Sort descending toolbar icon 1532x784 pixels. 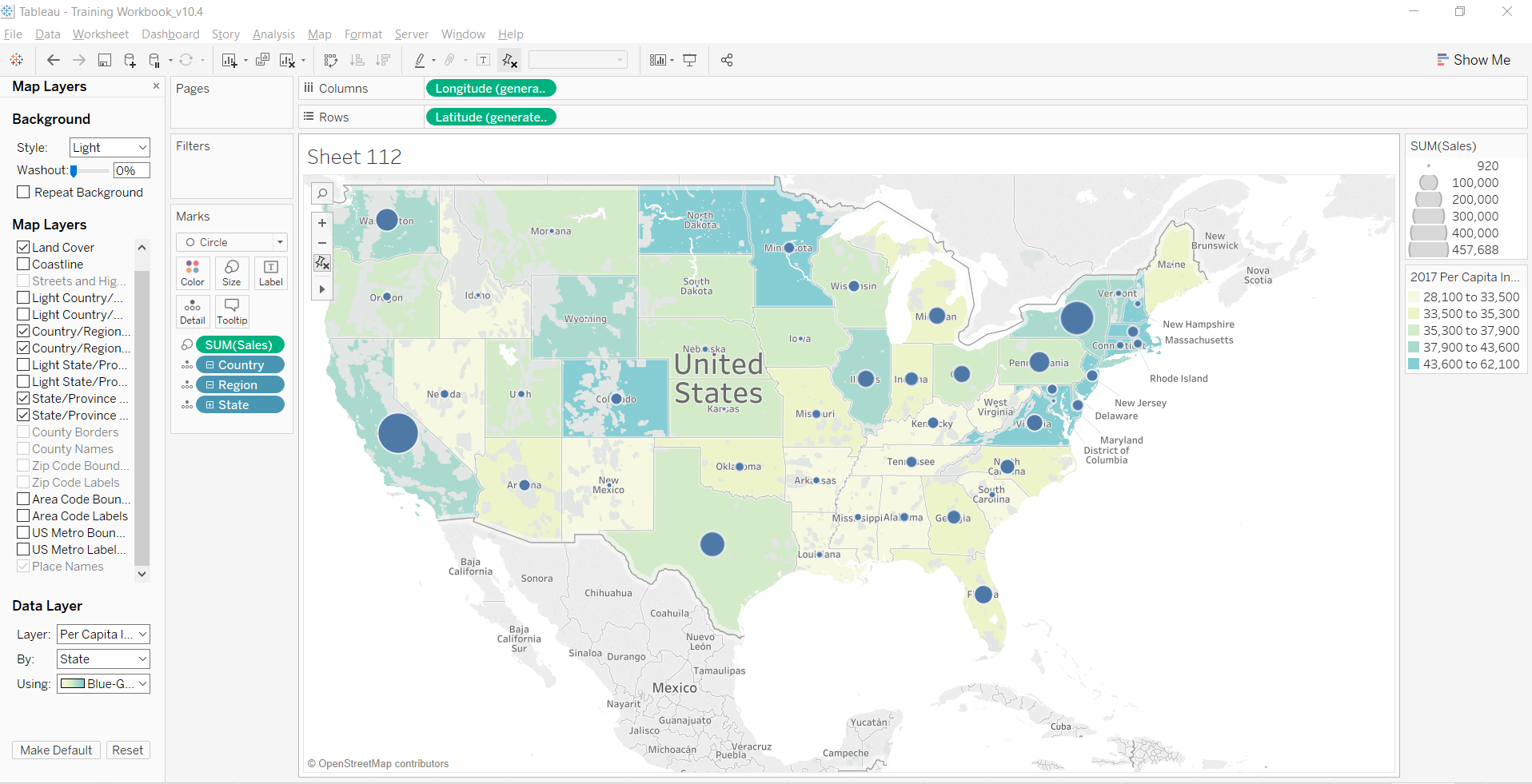(383, 60)
